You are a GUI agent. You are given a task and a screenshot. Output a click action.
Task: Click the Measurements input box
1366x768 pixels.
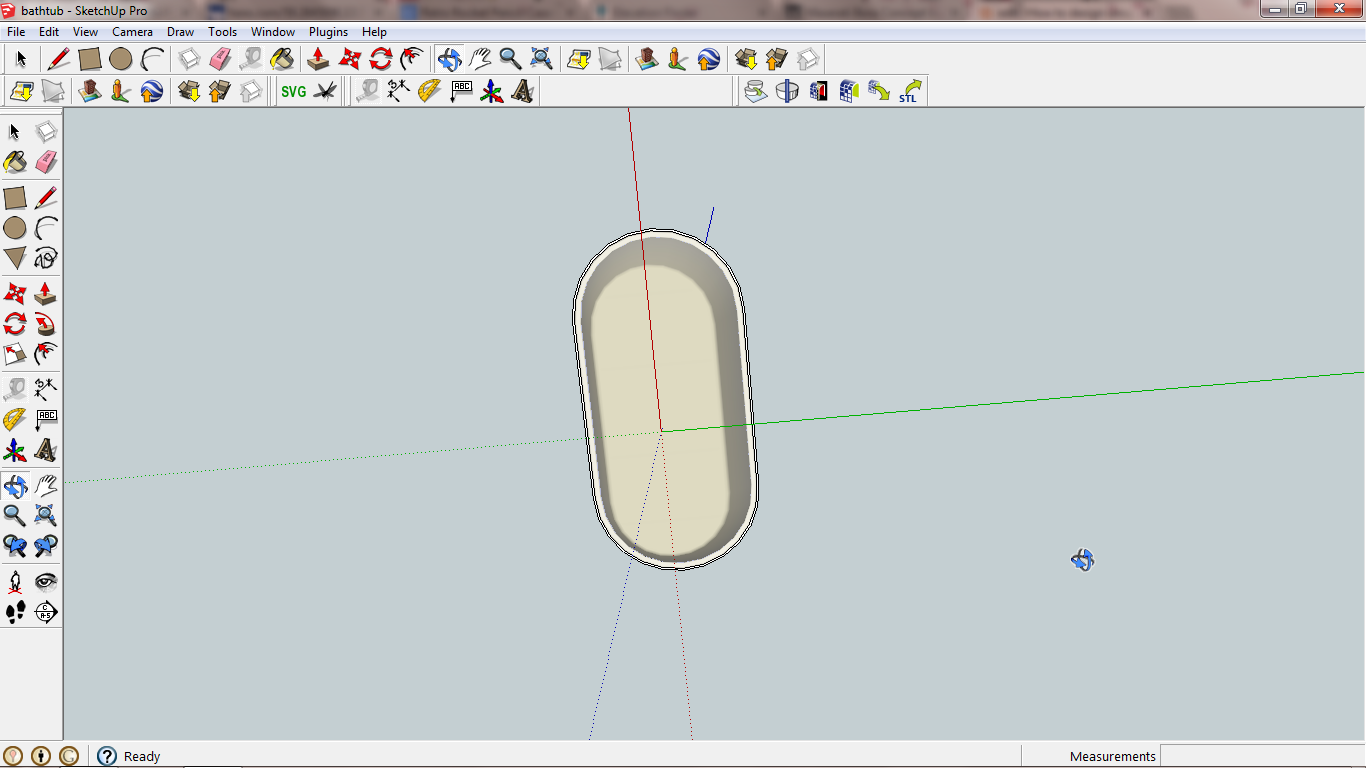(x=1262, y=756)
